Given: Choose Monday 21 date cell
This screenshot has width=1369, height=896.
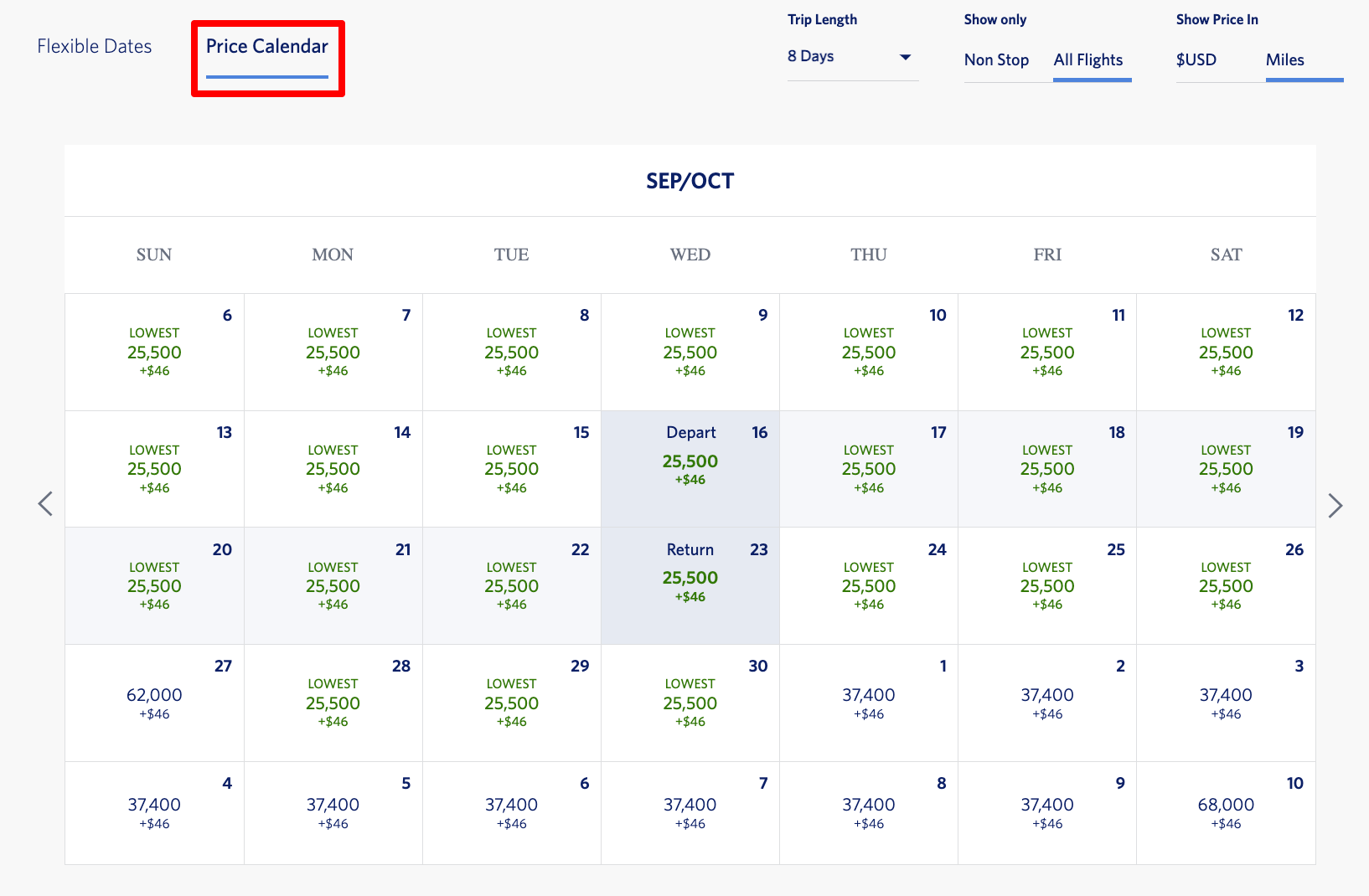Looking at the screenshot, I should coord(333,586).
